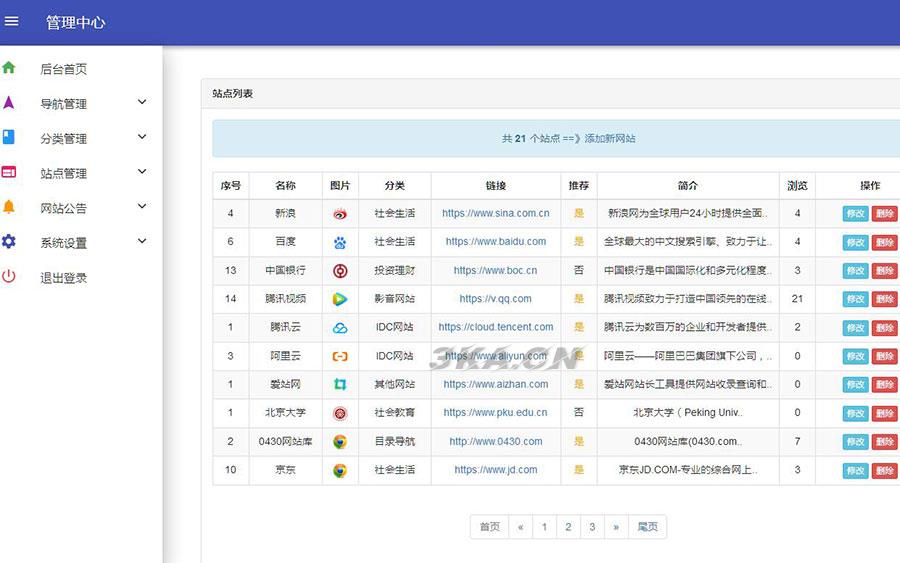Click the pink site management icon
This screenshot has width=900, height=563.
point(9,173)
